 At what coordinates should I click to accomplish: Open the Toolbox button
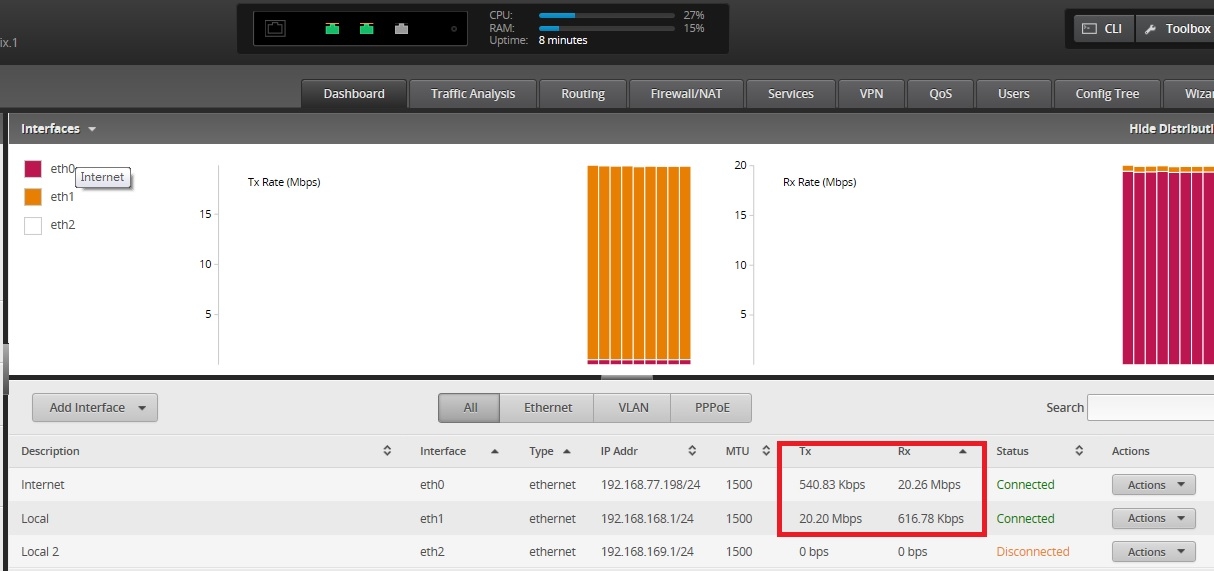(1175, 29)
